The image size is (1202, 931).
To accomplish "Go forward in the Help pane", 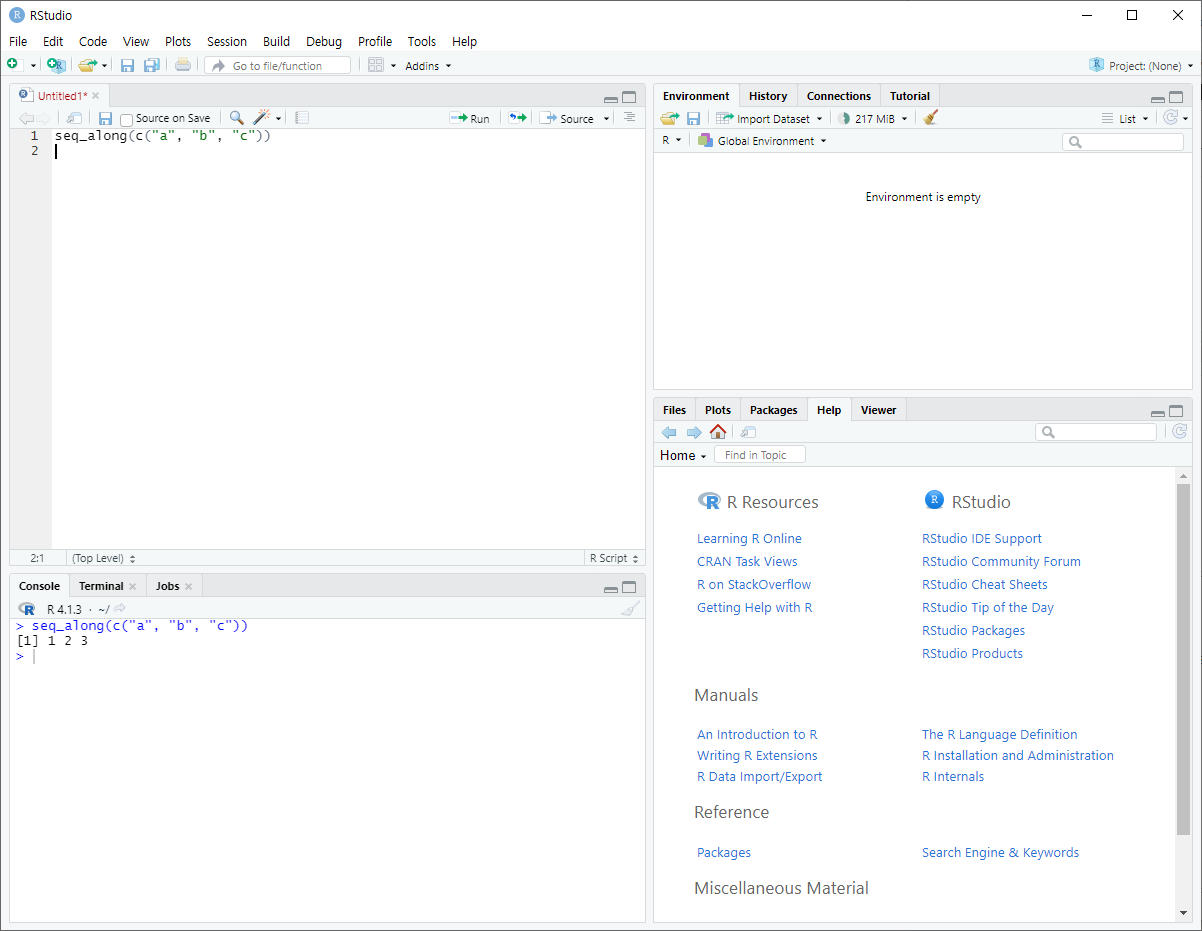I will pos(693,432).
